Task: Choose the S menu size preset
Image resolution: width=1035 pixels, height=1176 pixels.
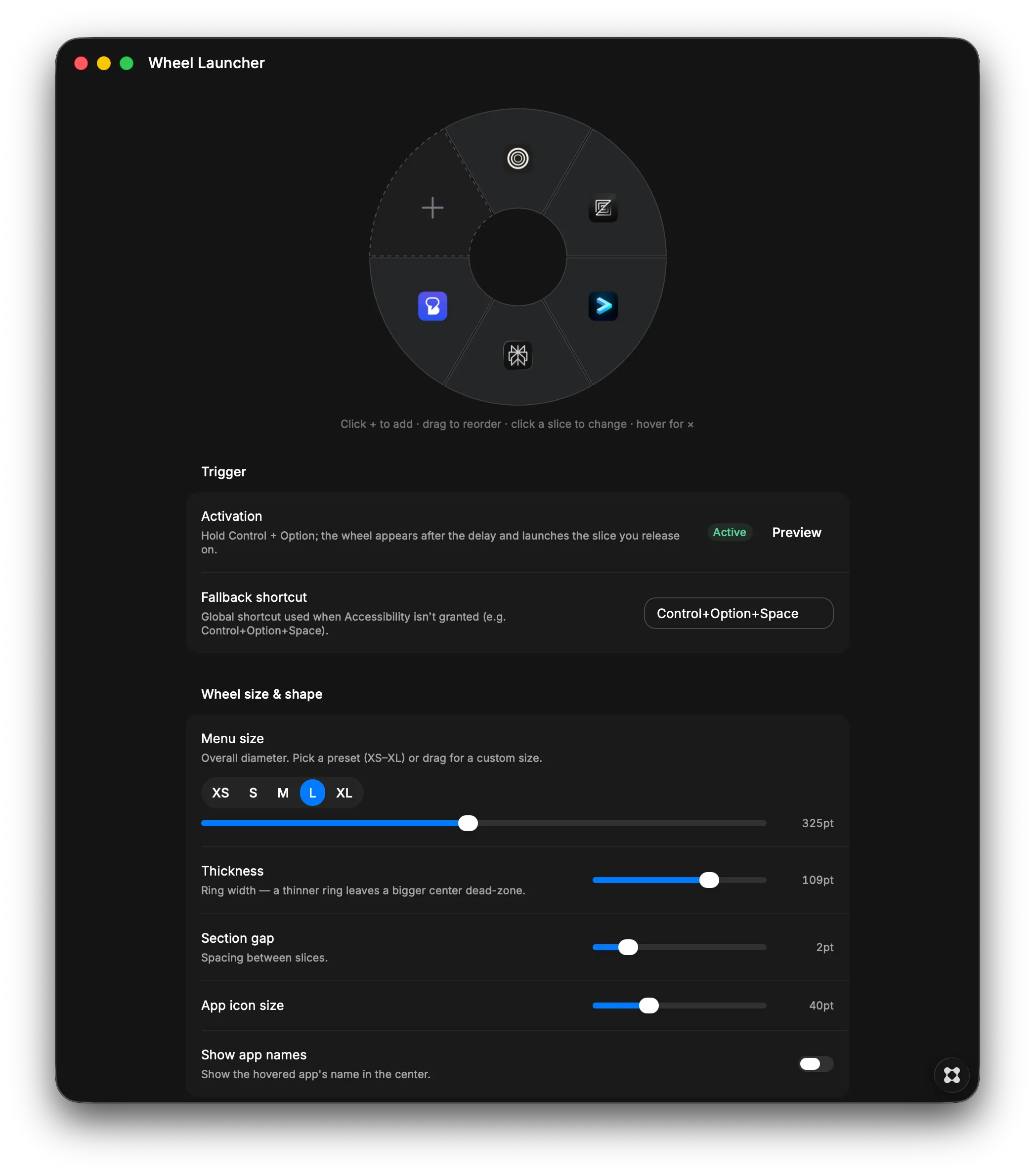Action: click(253, 793)
